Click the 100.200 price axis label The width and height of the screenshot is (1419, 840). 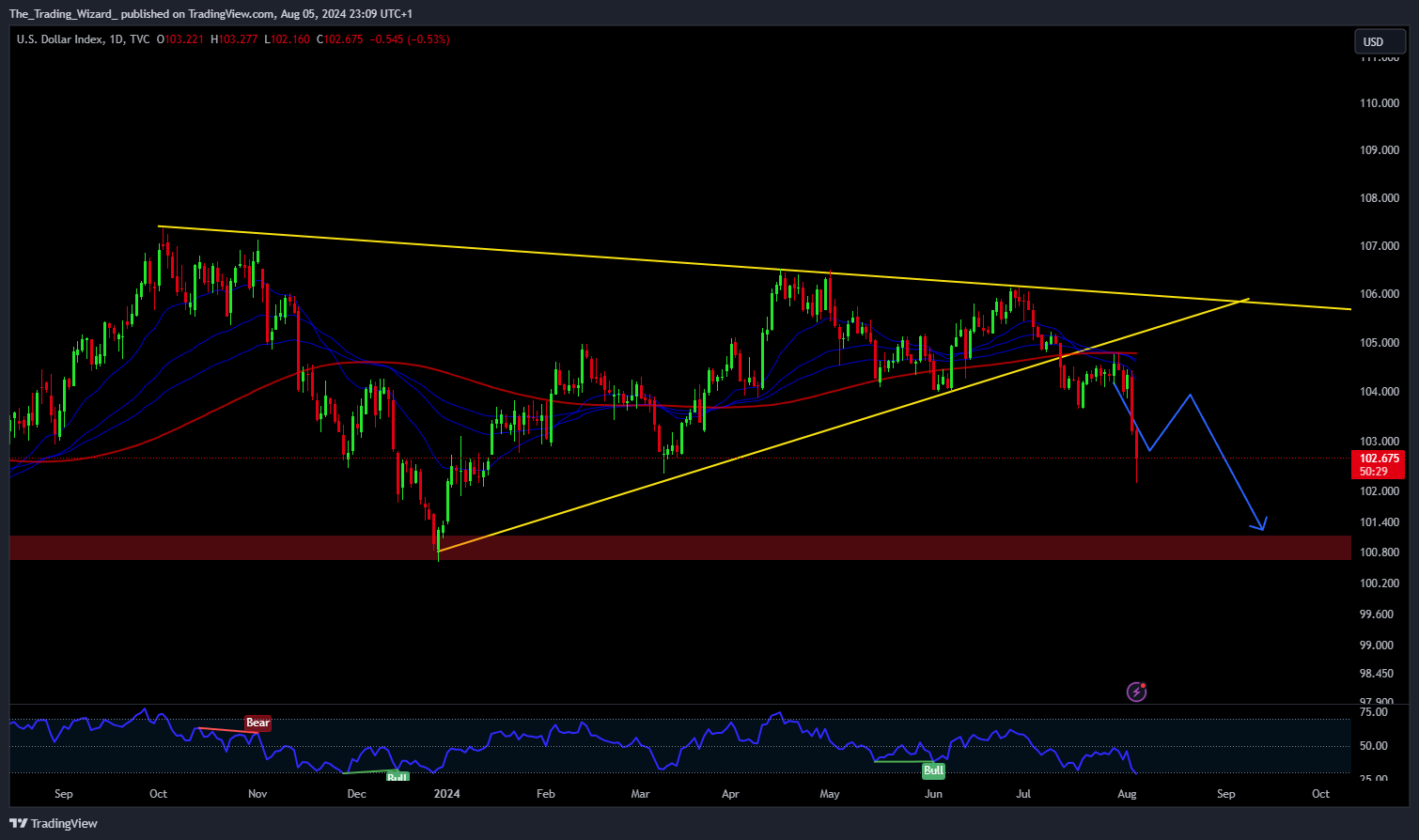pyautogui.click(x=1379, y=583)
